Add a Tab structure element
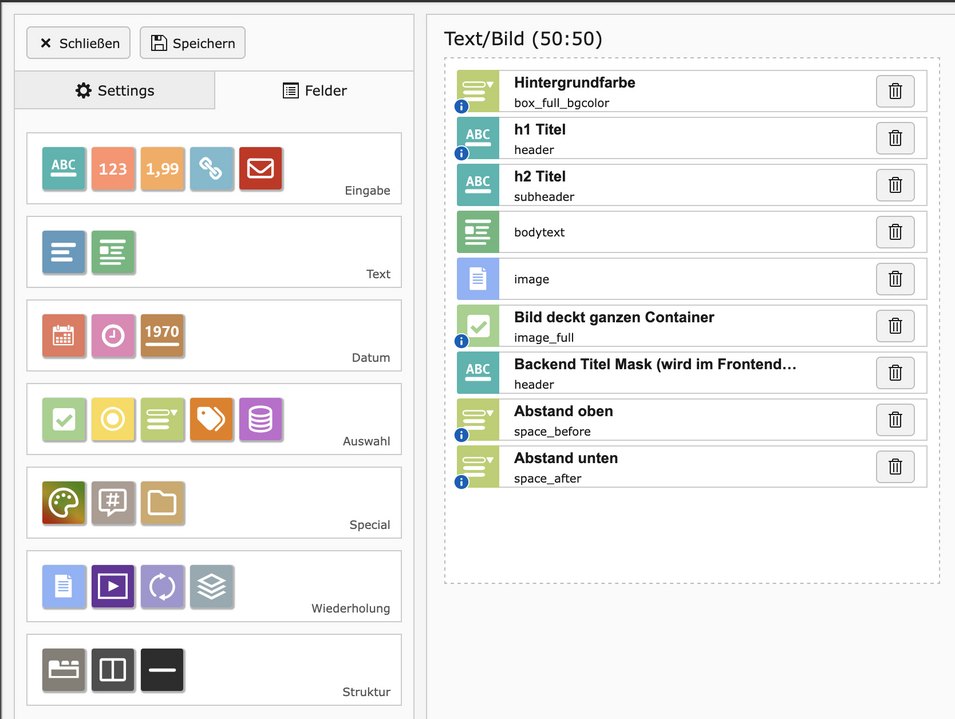 (64, 670)
